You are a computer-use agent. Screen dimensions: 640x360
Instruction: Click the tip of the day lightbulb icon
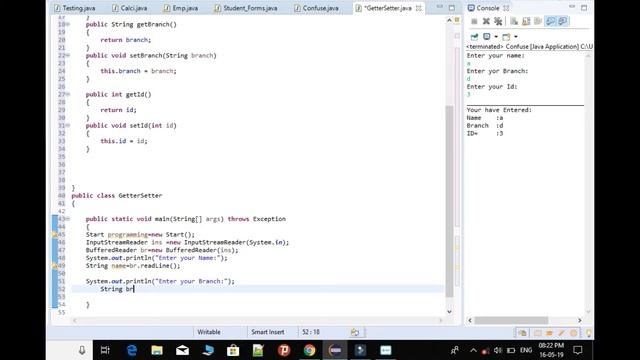click(589, 333)
